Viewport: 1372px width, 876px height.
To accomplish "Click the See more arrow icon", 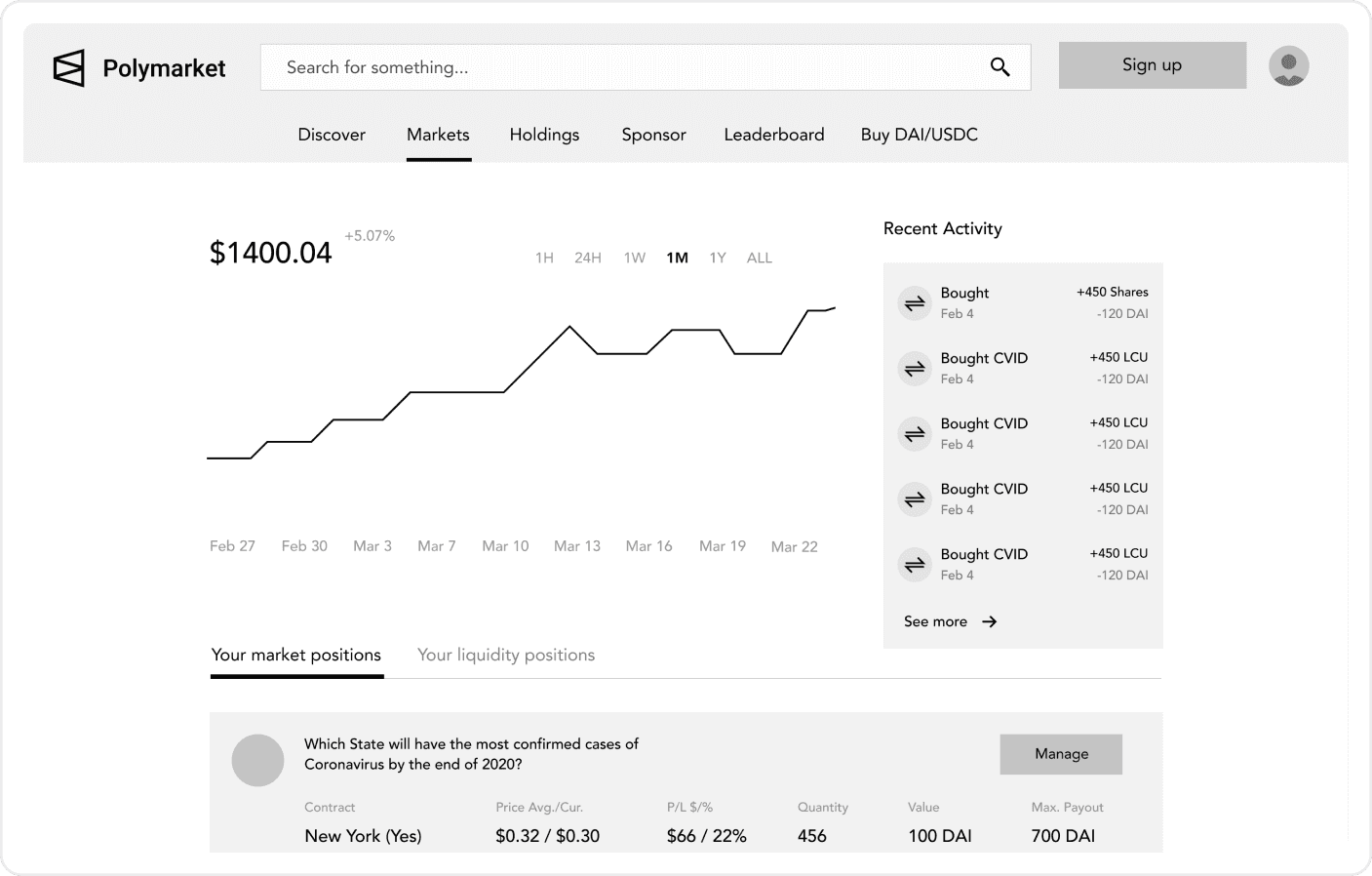I will pos(989,621).
